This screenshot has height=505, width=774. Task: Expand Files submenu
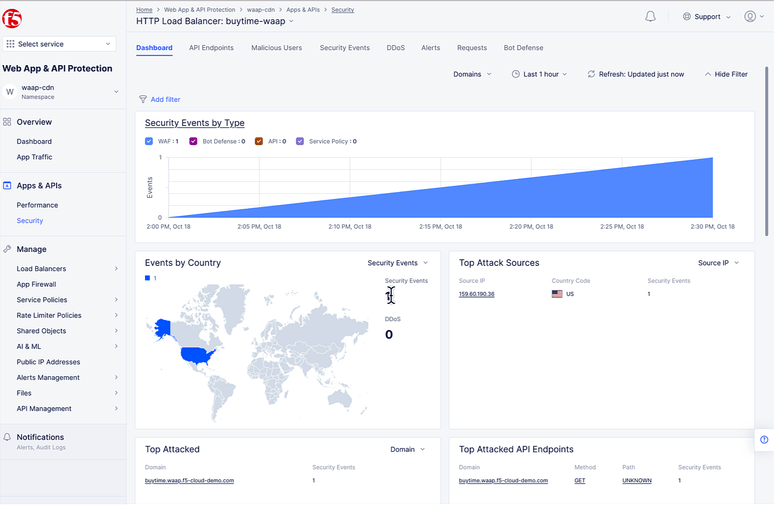tap(116, 393)
